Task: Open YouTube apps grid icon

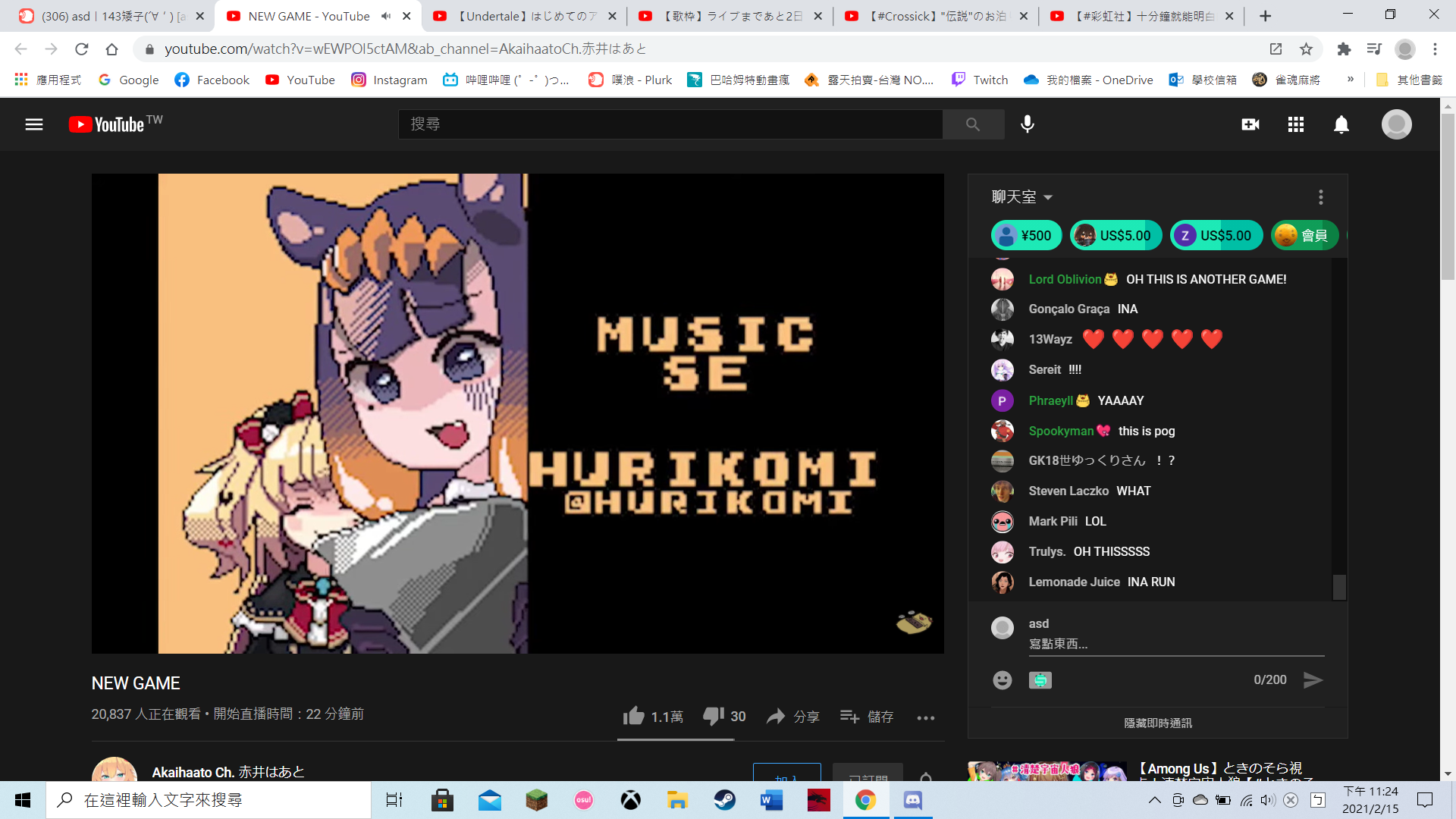Action: click(x=1296, y=124)
